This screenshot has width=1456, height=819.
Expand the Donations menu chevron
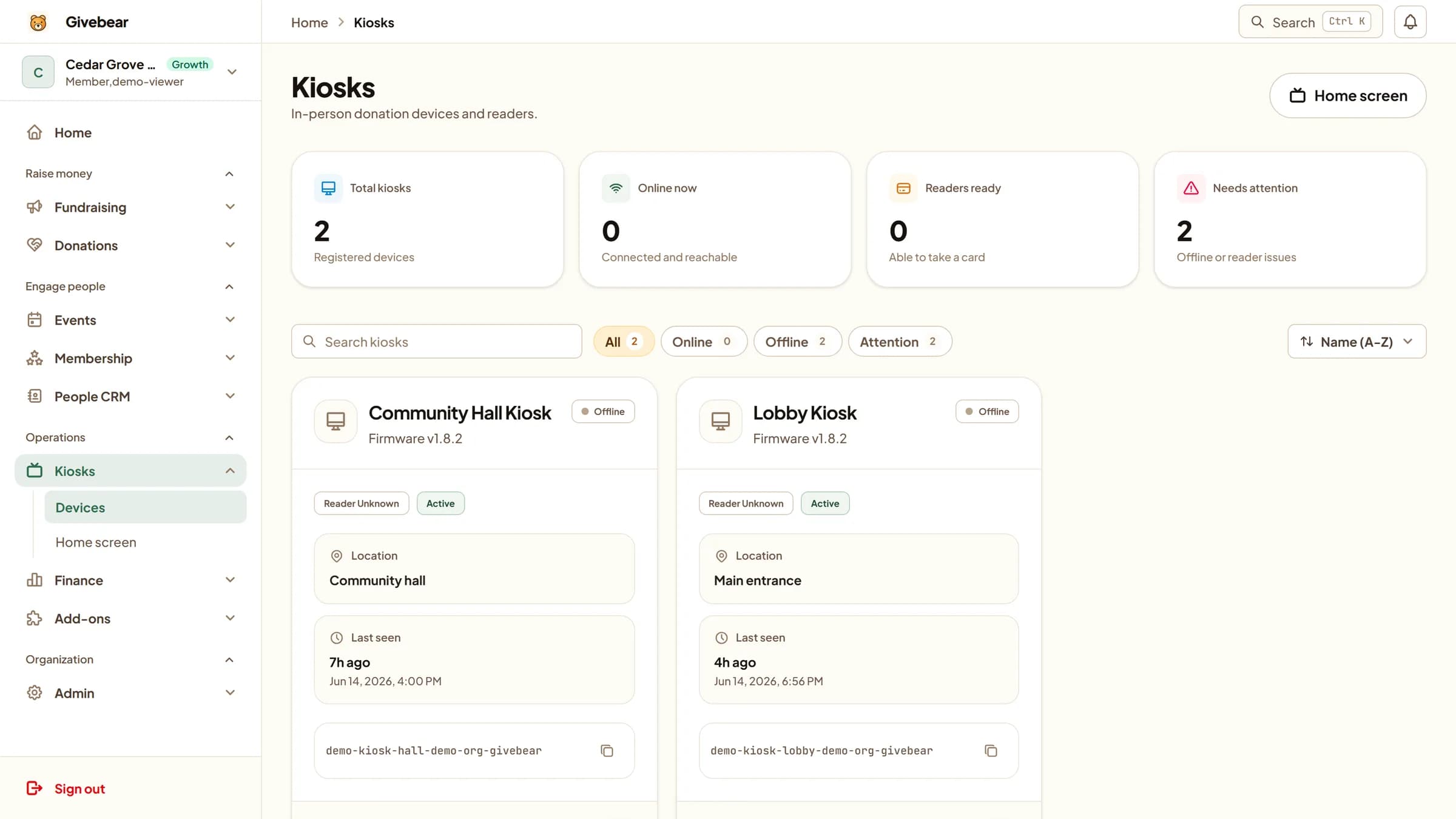point(230,245)
